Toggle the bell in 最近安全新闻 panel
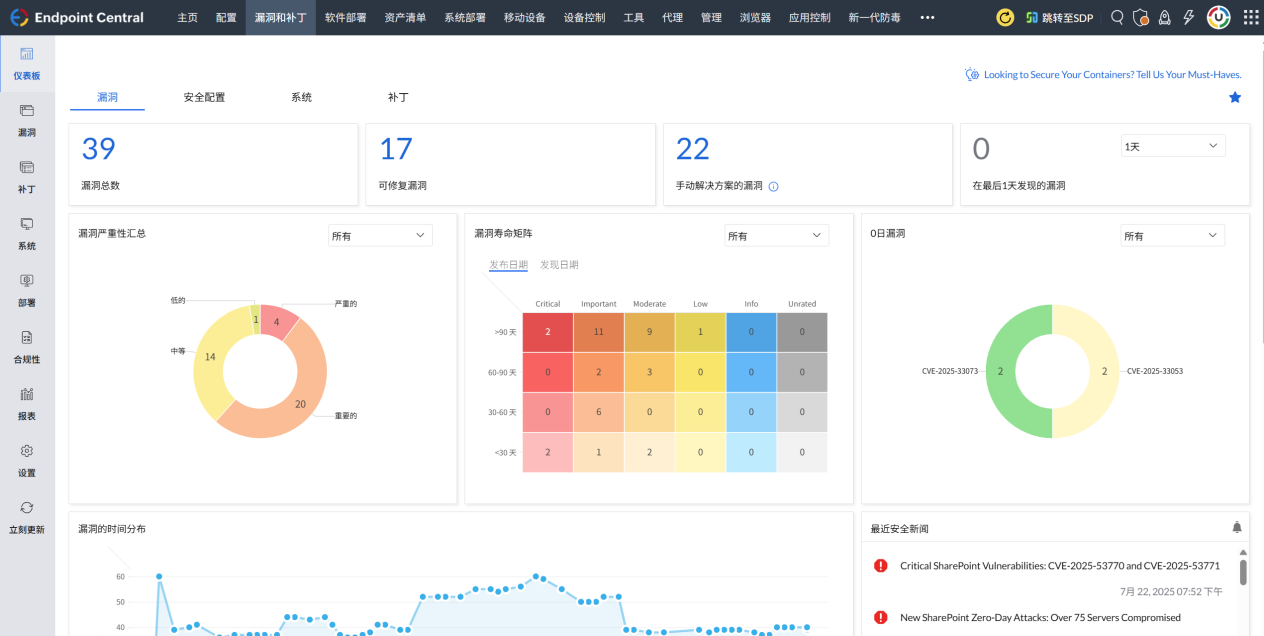 click(1237, 526)
